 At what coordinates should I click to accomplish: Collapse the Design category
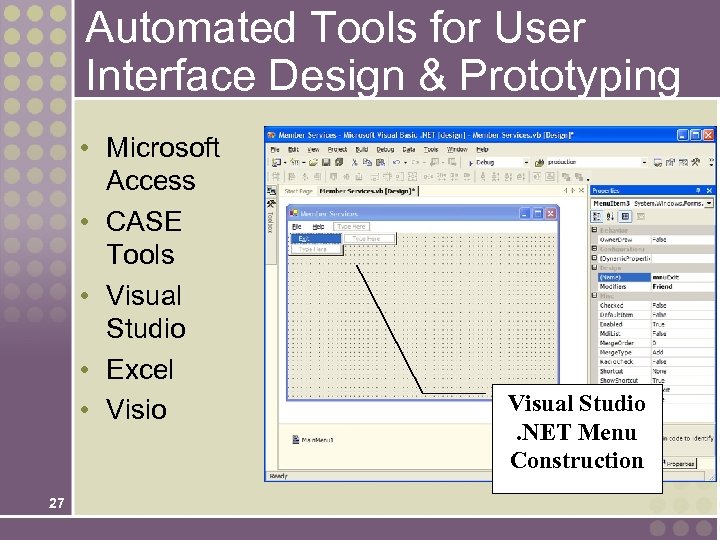point(594,267)
